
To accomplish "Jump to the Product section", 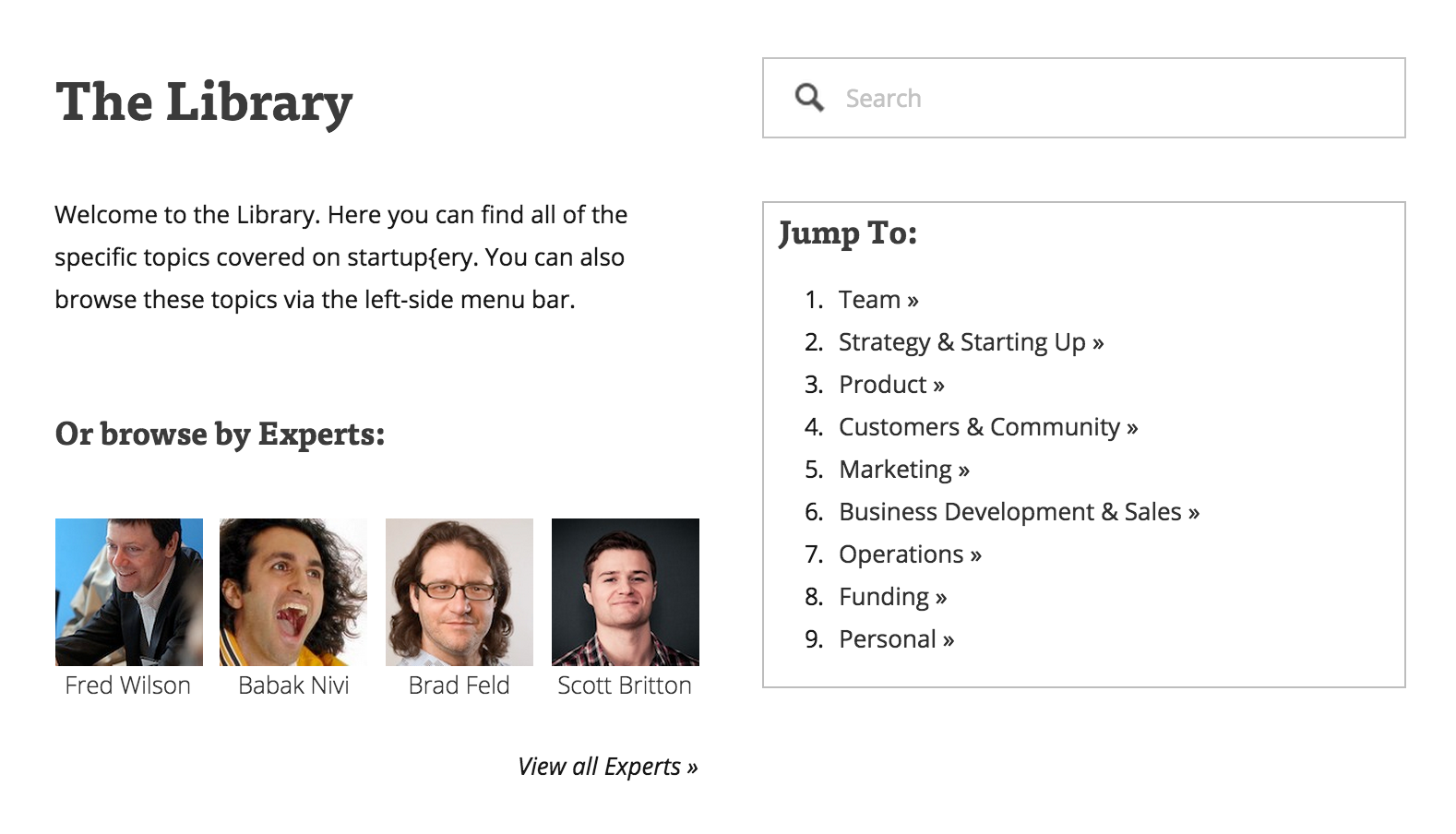I will point(883,384).
